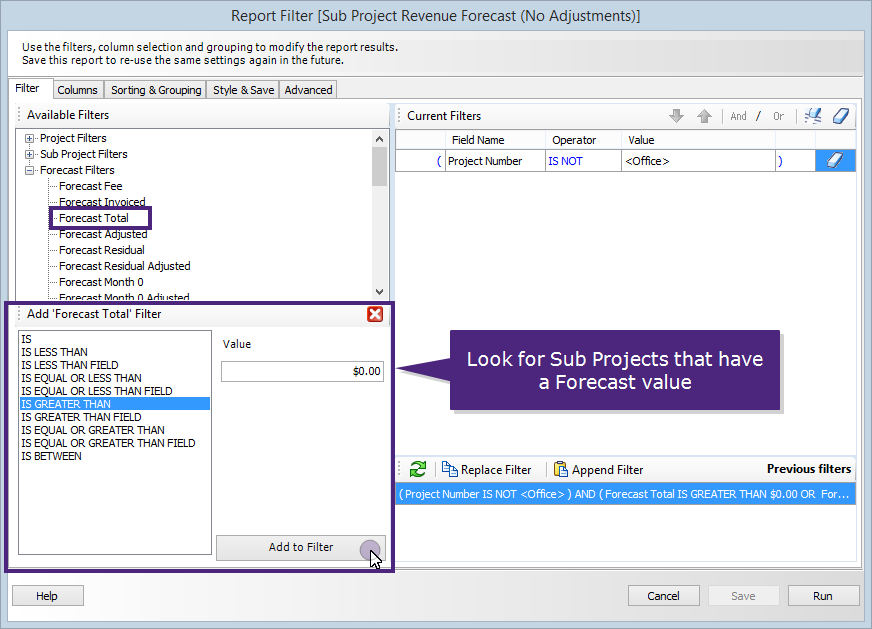Toggle the Or operator
This screenshot has height=629, width=872.
pyautogui.click(x=778, y=116)
